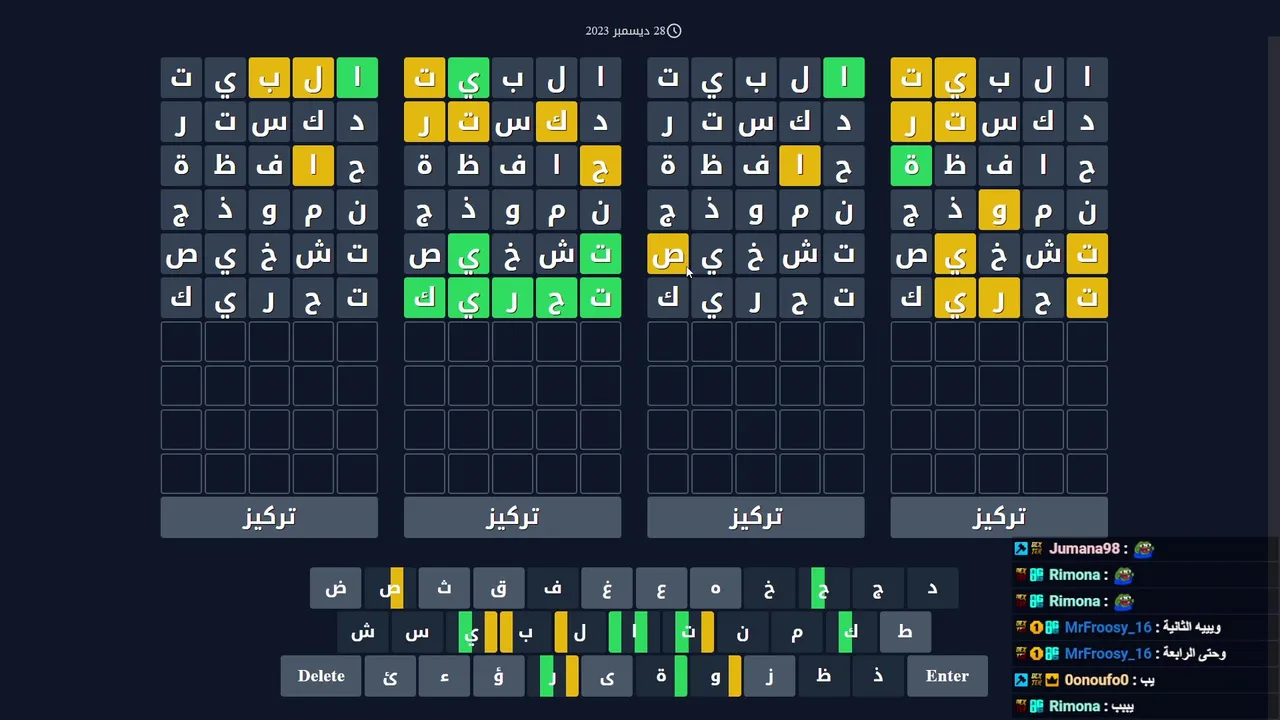
Task: Click تركيز under the board with yellow ل tile
Action: 269,517
